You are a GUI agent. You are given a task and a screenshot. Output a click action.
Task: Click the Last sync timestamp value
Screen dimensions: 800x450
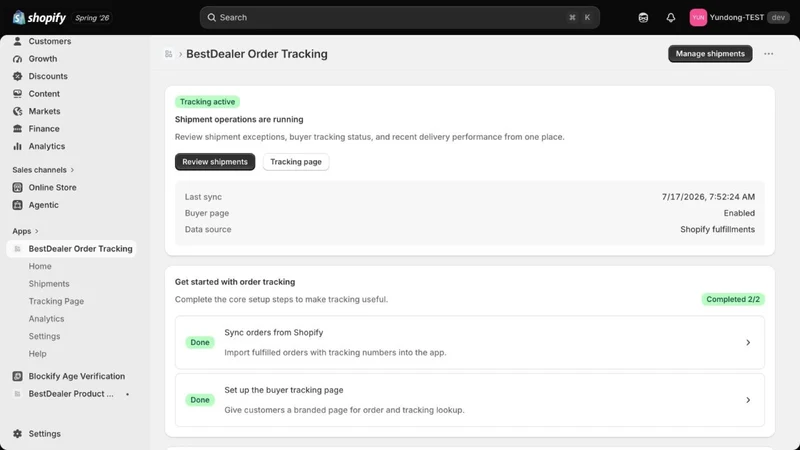708,197
